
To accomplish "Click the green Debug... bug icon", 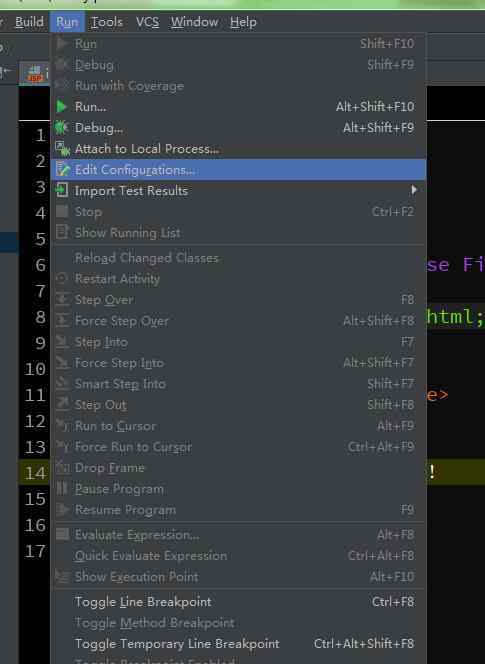I will (61, 127).
